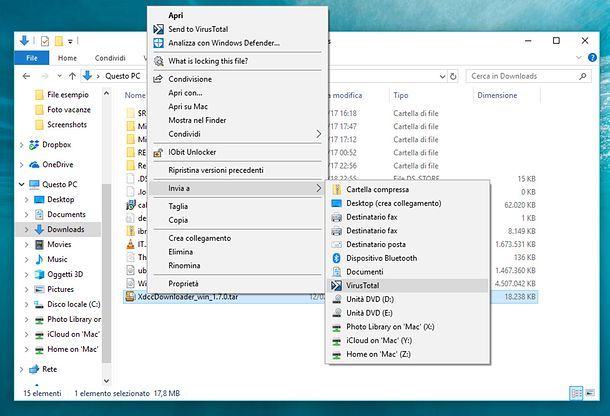
Task: Expand the Dropbox tree node
Action: [22, 145]
